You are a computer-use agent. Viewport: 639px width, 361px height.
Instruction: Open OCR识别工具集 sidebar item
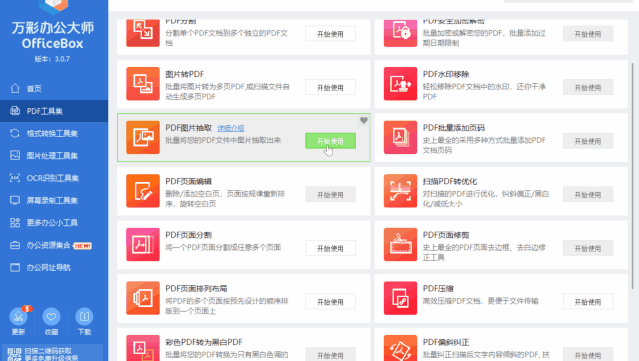(54, 178)
